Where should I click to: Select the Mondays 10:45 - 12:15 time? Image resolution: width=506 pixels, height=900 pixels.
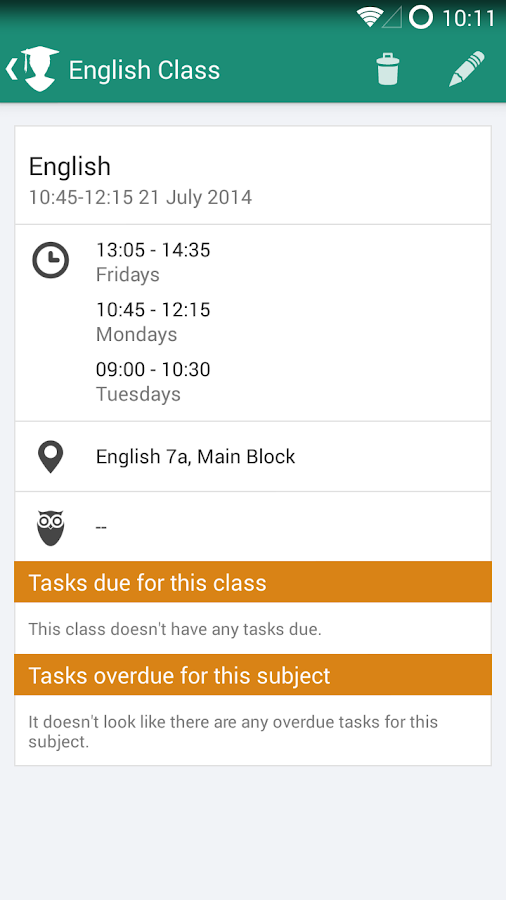(153, 322)
